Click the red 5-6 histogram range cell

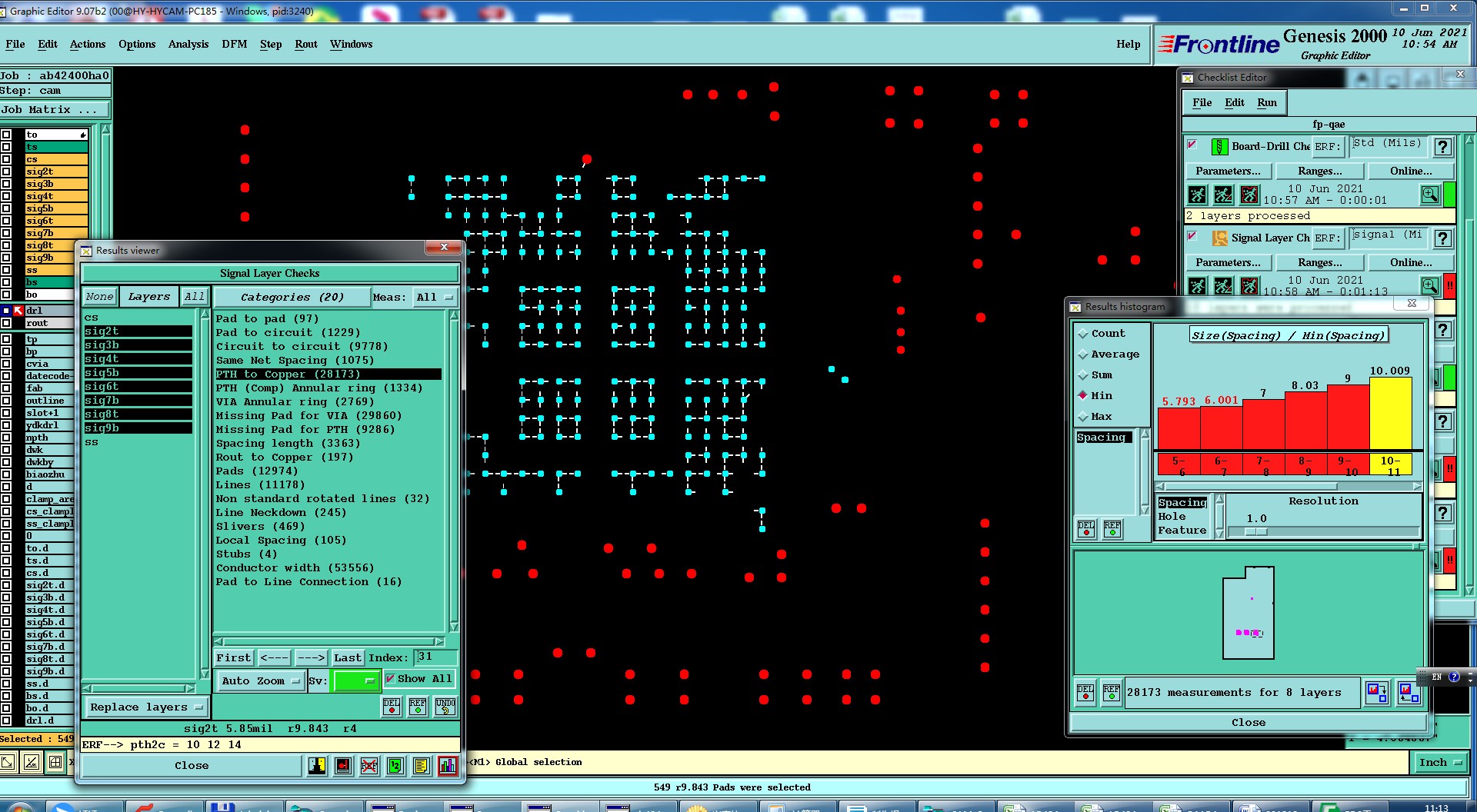pyautogui.click(x=1178, y=465)
